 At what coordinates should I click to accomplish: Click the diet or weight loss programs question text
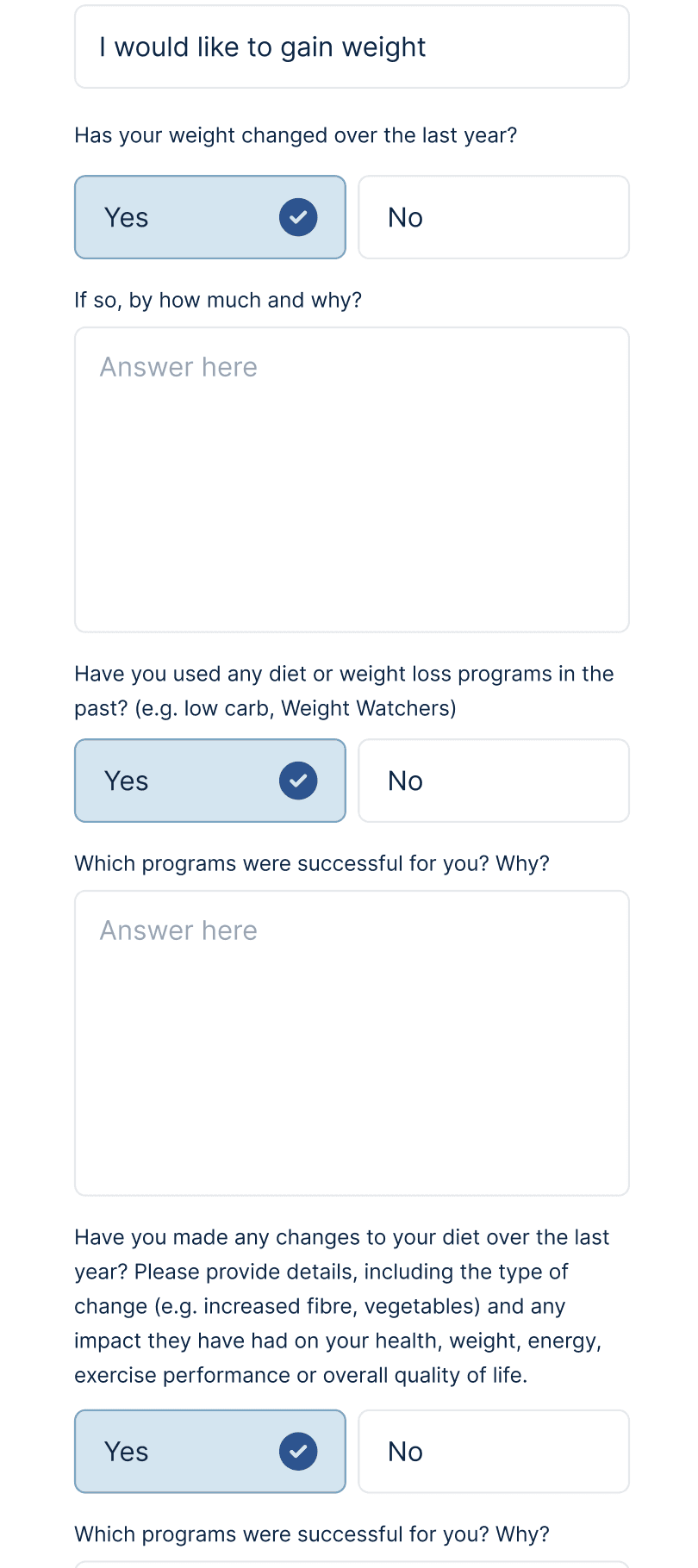pos(344,690)
